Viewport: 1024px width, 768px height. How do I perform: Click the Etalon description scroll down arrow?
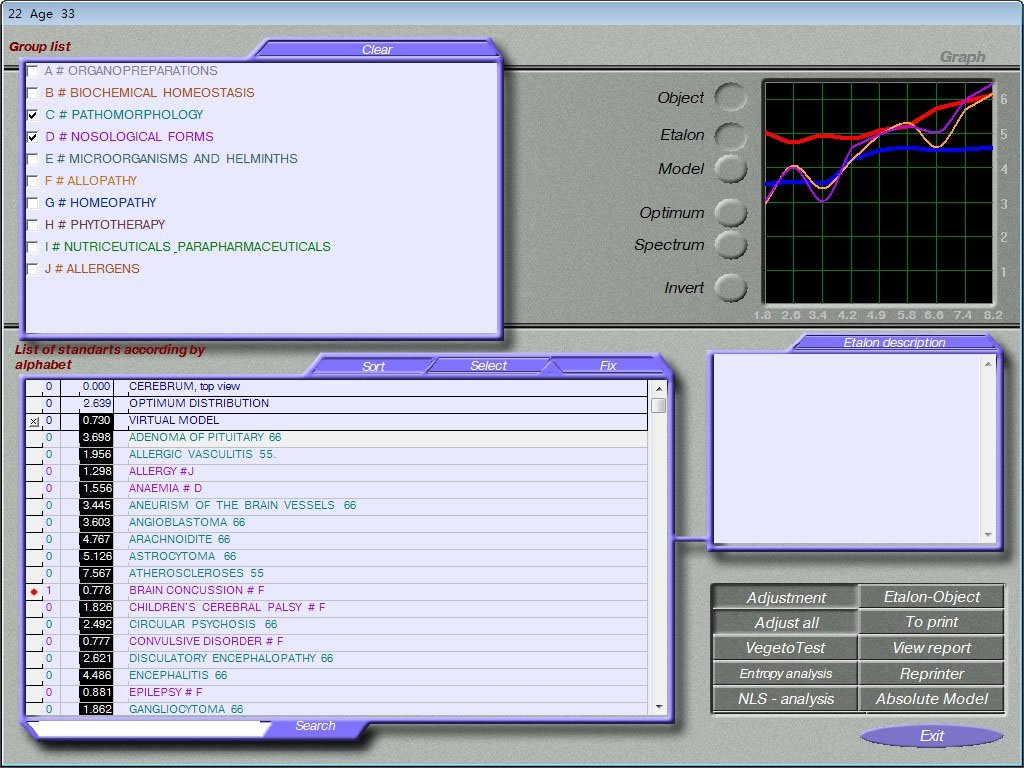(x=988, y=535)
